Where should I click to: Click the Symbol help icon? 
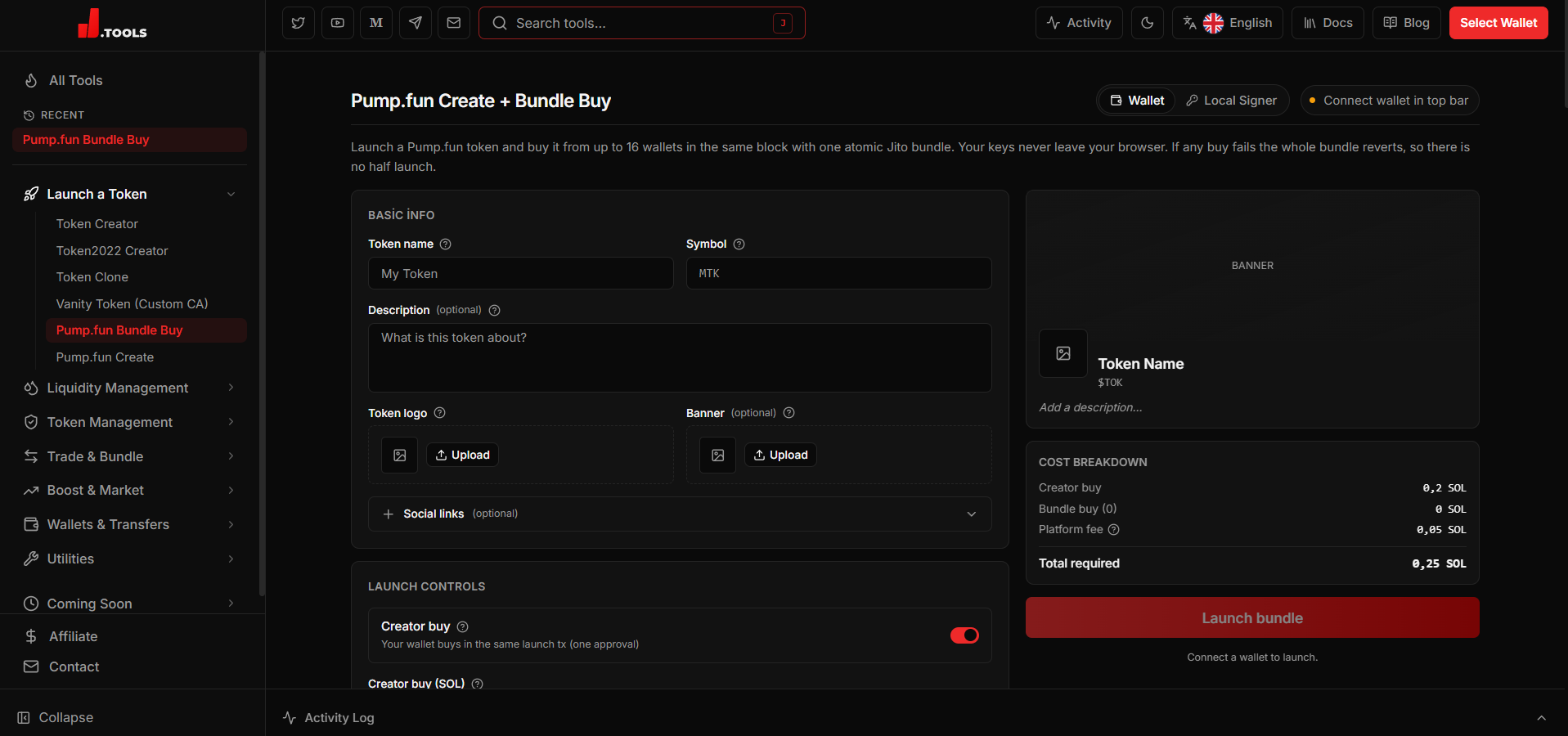[x=739, y=244]
